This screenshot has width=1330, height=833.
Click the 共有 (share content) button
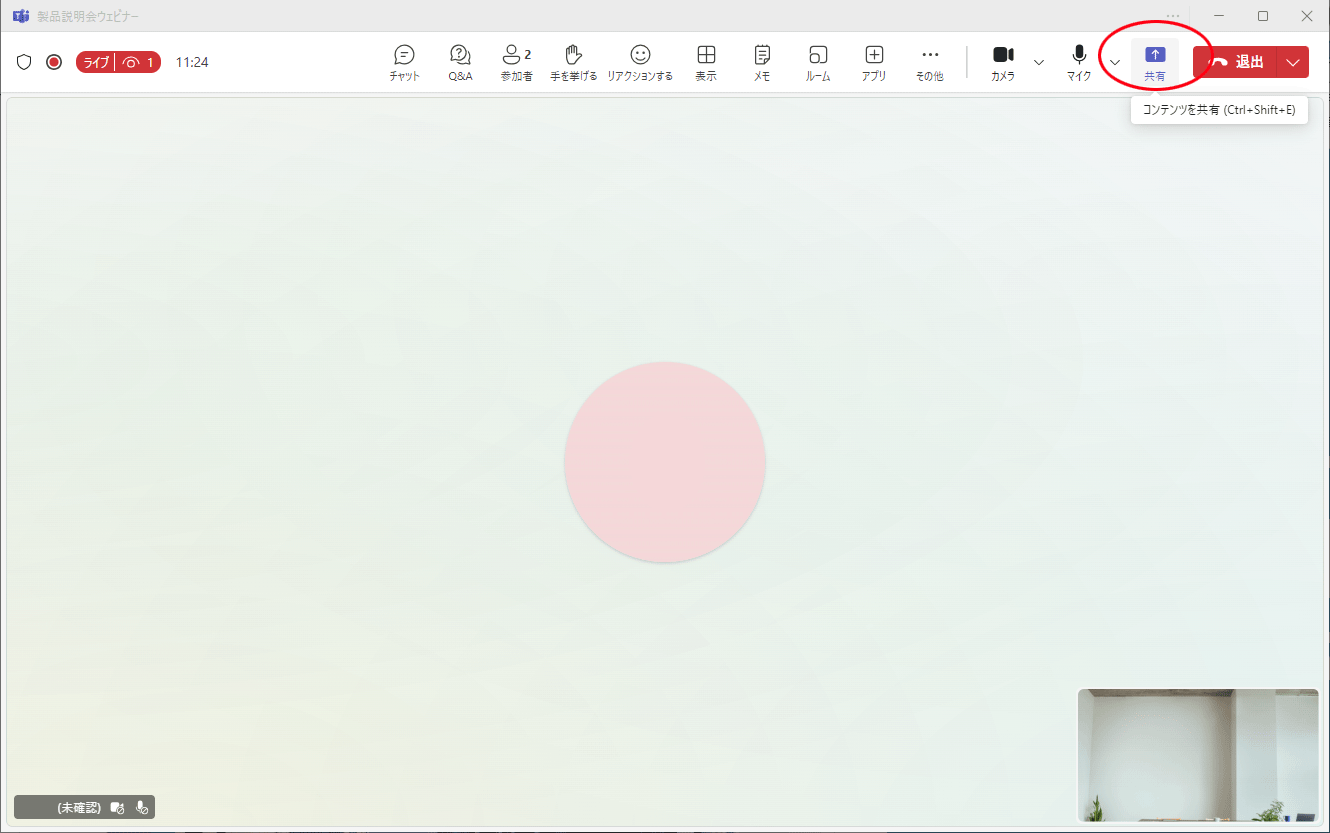point(1155,62)
